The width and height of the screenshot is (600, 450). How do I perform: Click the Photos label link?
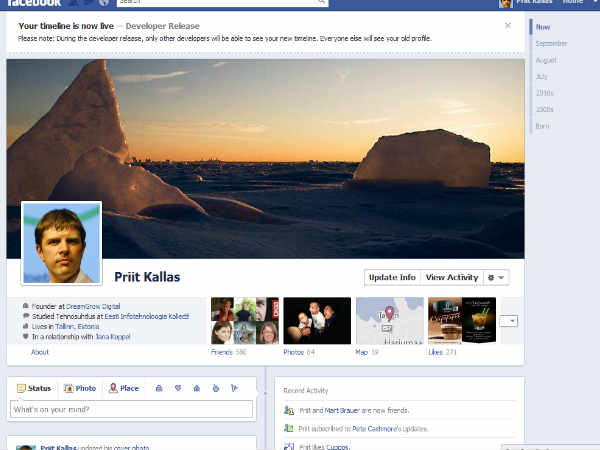pyautogui.click(x=293, y=352)
